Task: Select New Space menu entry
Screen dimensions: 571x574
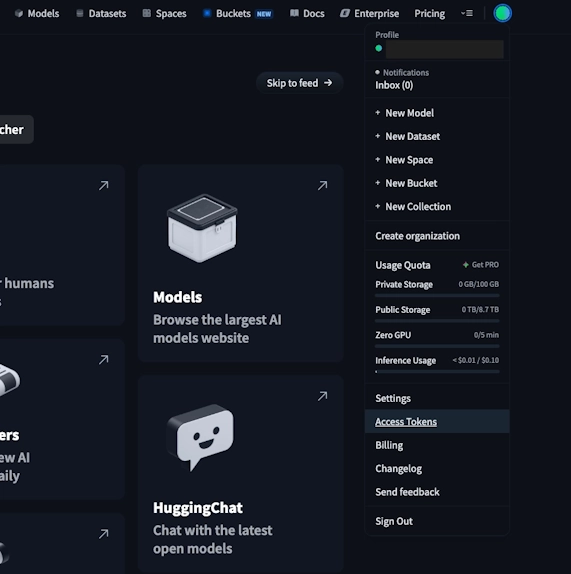Action: click(437, 160)
